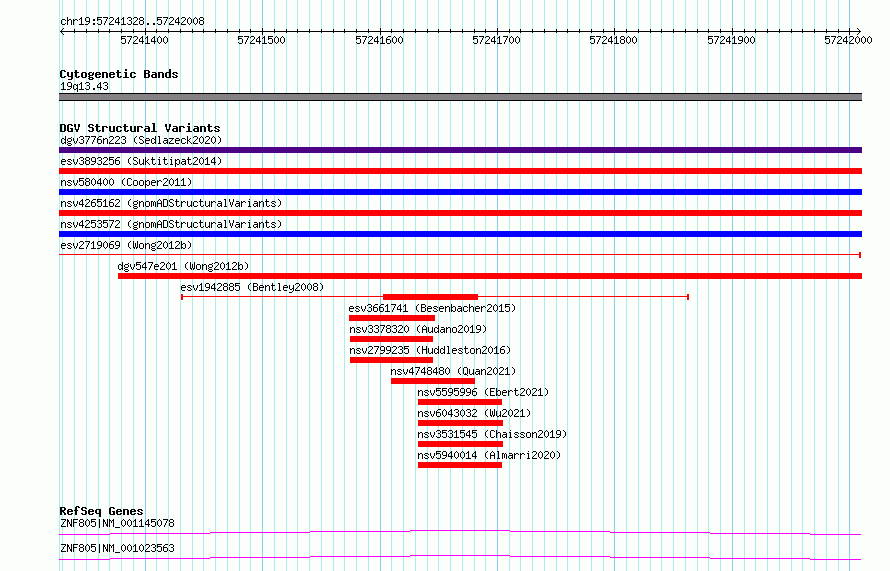Open the nsv3378320 (Audano2019) label

418,329
